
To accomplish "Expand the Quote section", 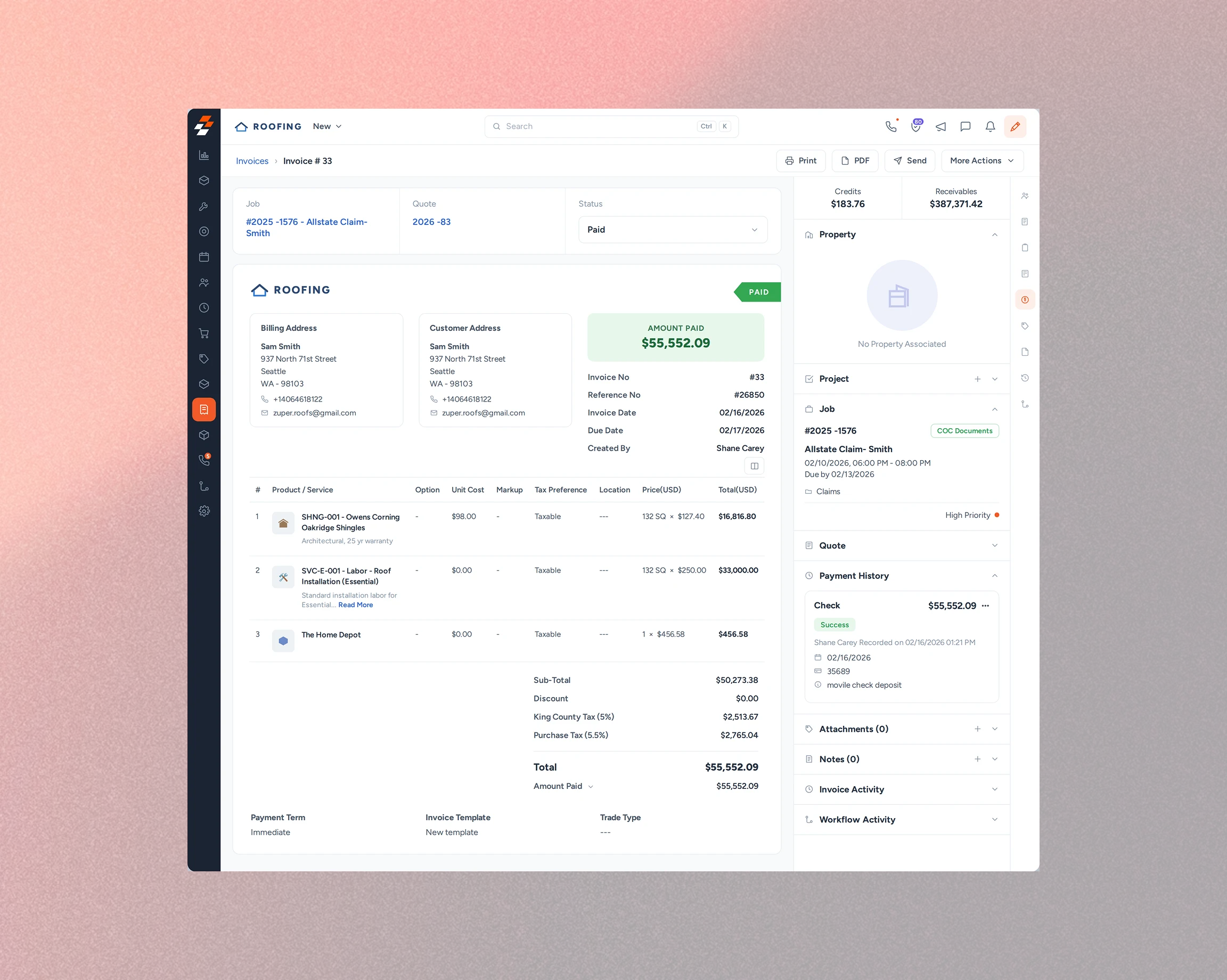I will pos(994,546).
